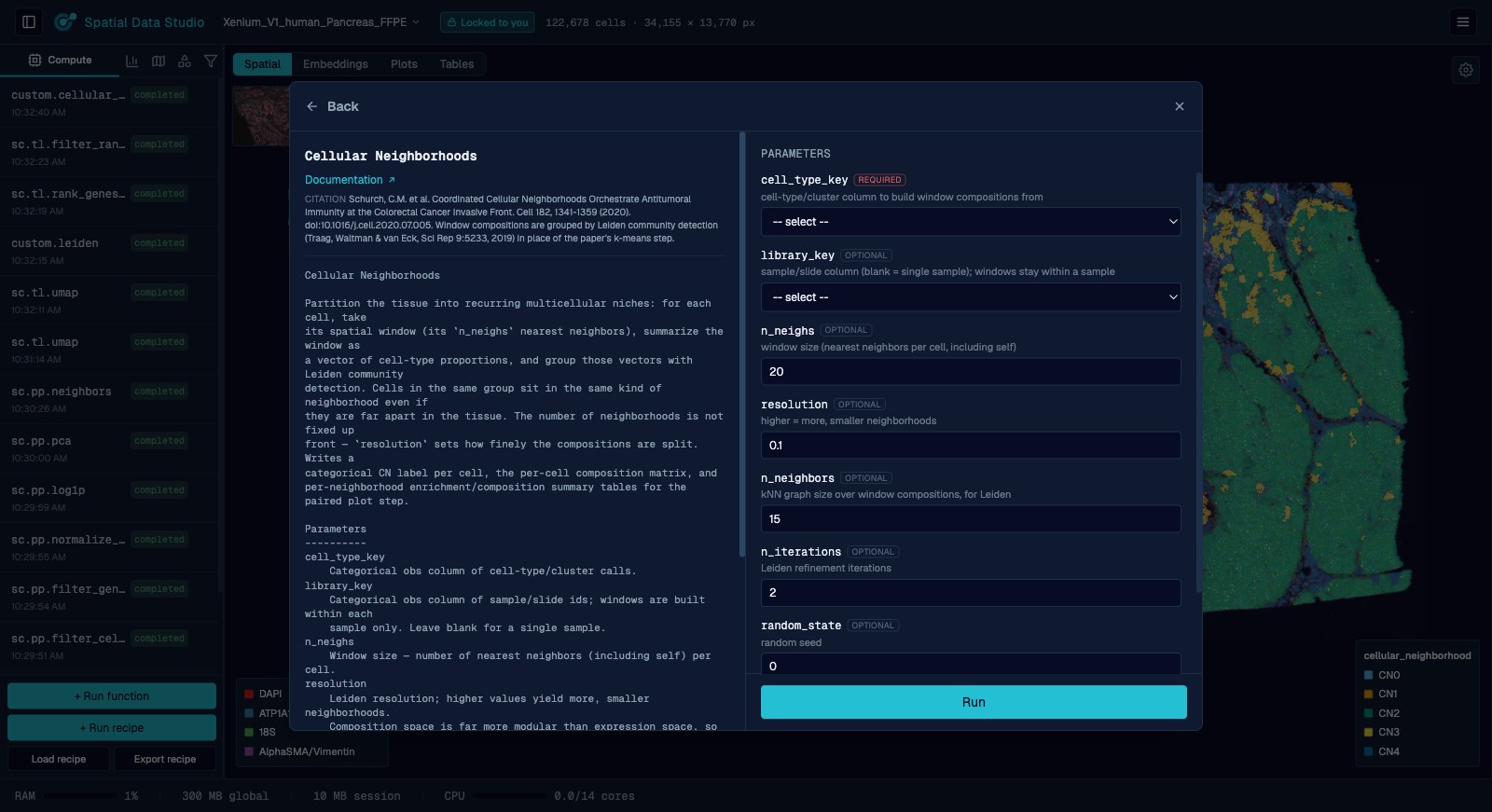Click the DAPI channel color swatch

249,694
